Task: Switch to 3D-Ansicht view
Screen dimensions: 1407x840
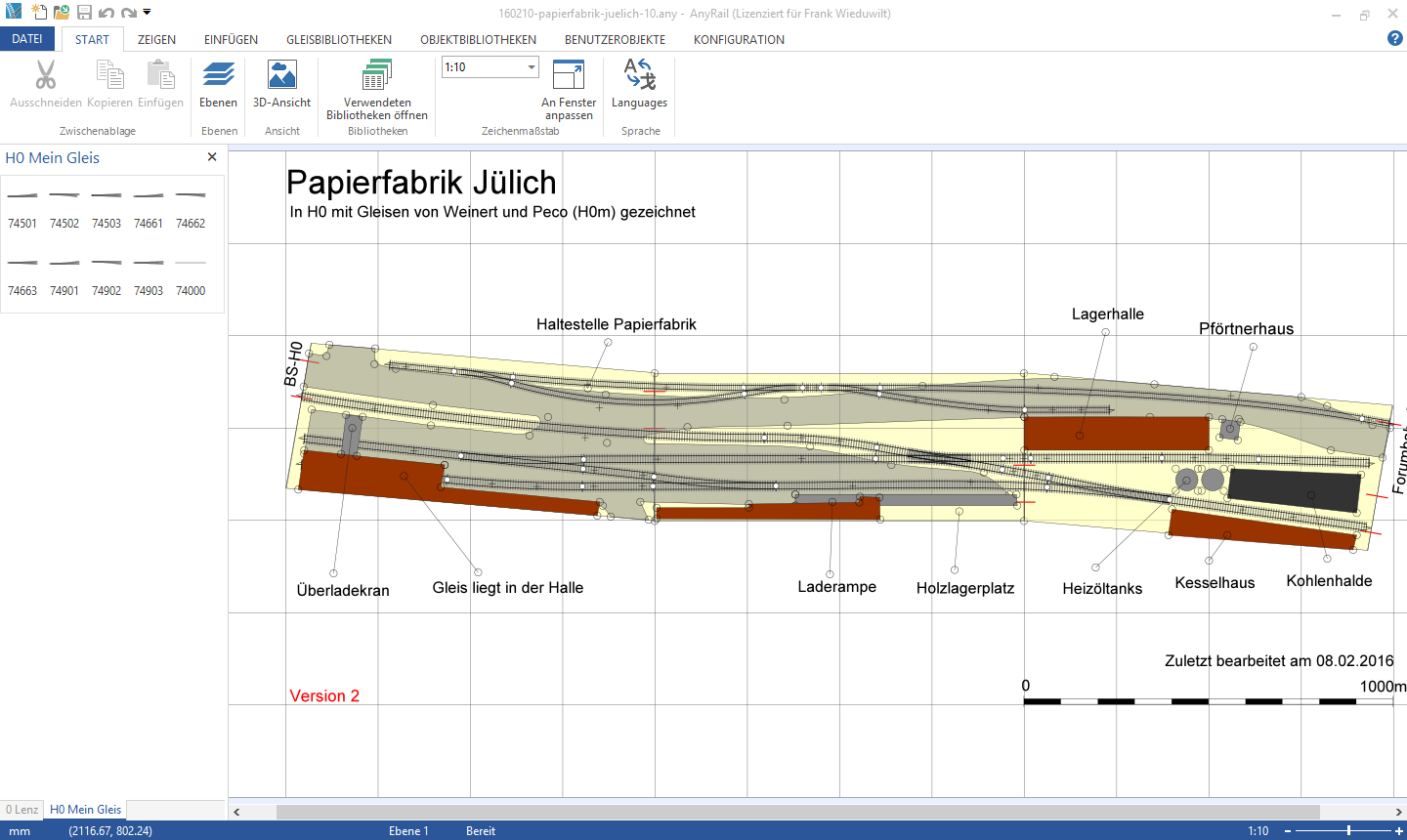Action: point(281,84)
